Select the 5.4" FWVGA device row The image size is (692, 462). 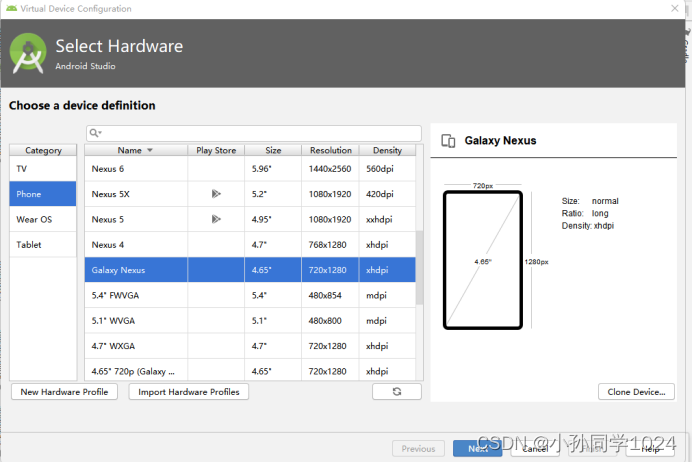tap(250, 295)
